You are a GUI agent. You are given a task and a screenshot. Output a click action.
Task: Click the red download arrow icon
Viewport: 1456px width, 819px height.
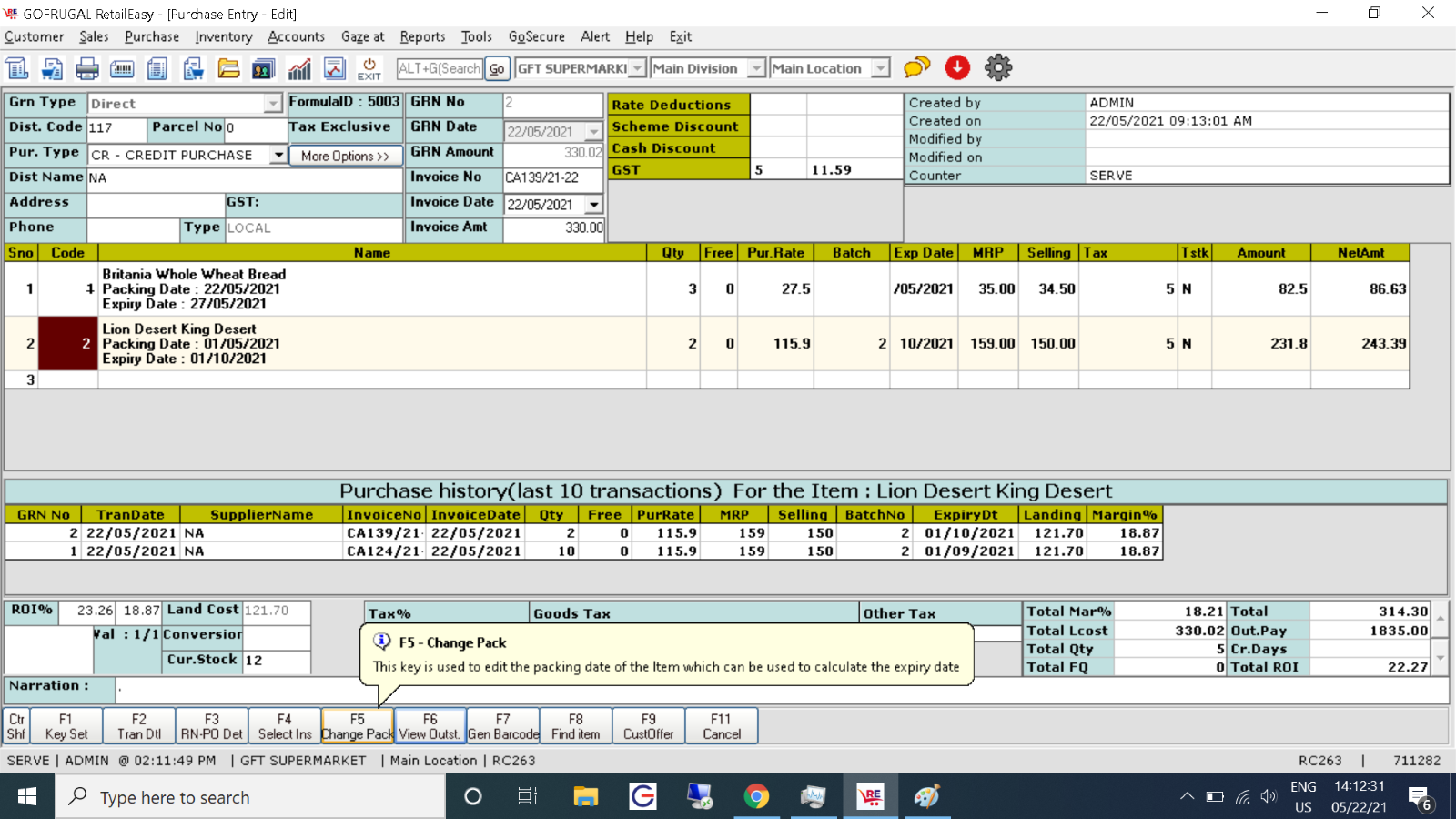[x=957, y=67]
